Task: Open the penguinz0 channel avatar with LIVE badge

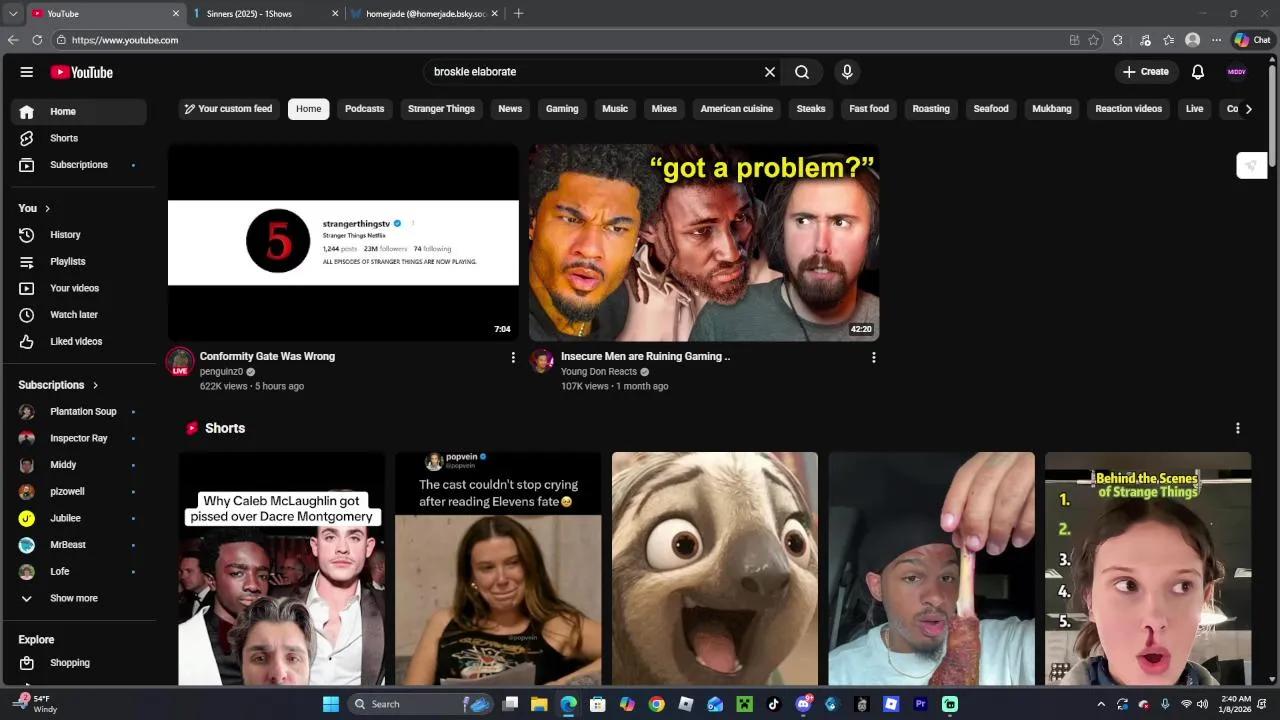Action: tap(180, 362)
